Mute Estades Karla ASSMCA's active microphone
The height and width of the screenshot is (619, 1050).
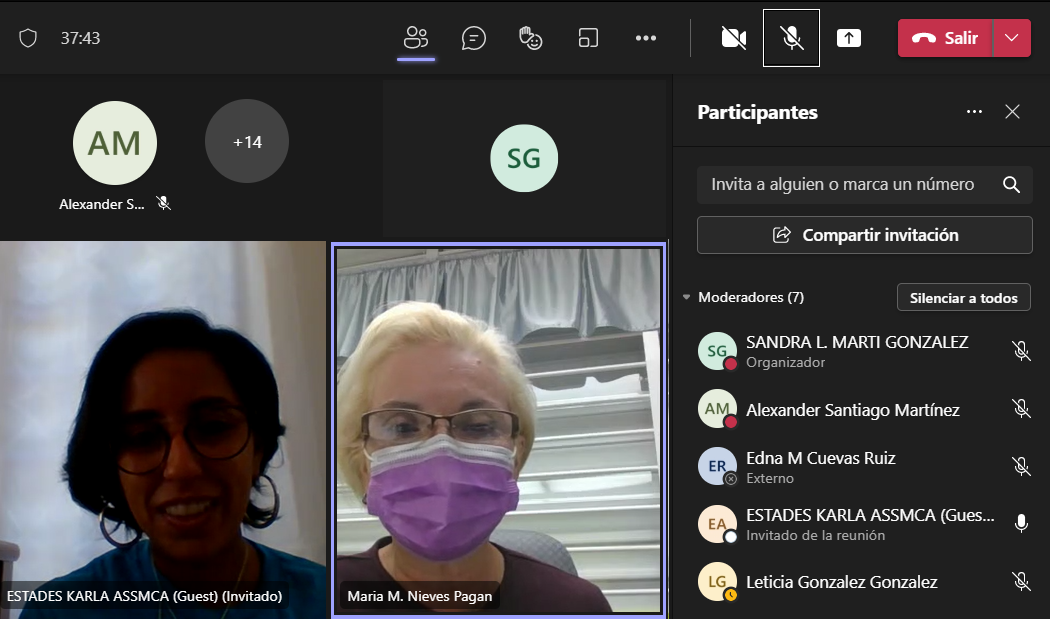(x=1021, y=524)
